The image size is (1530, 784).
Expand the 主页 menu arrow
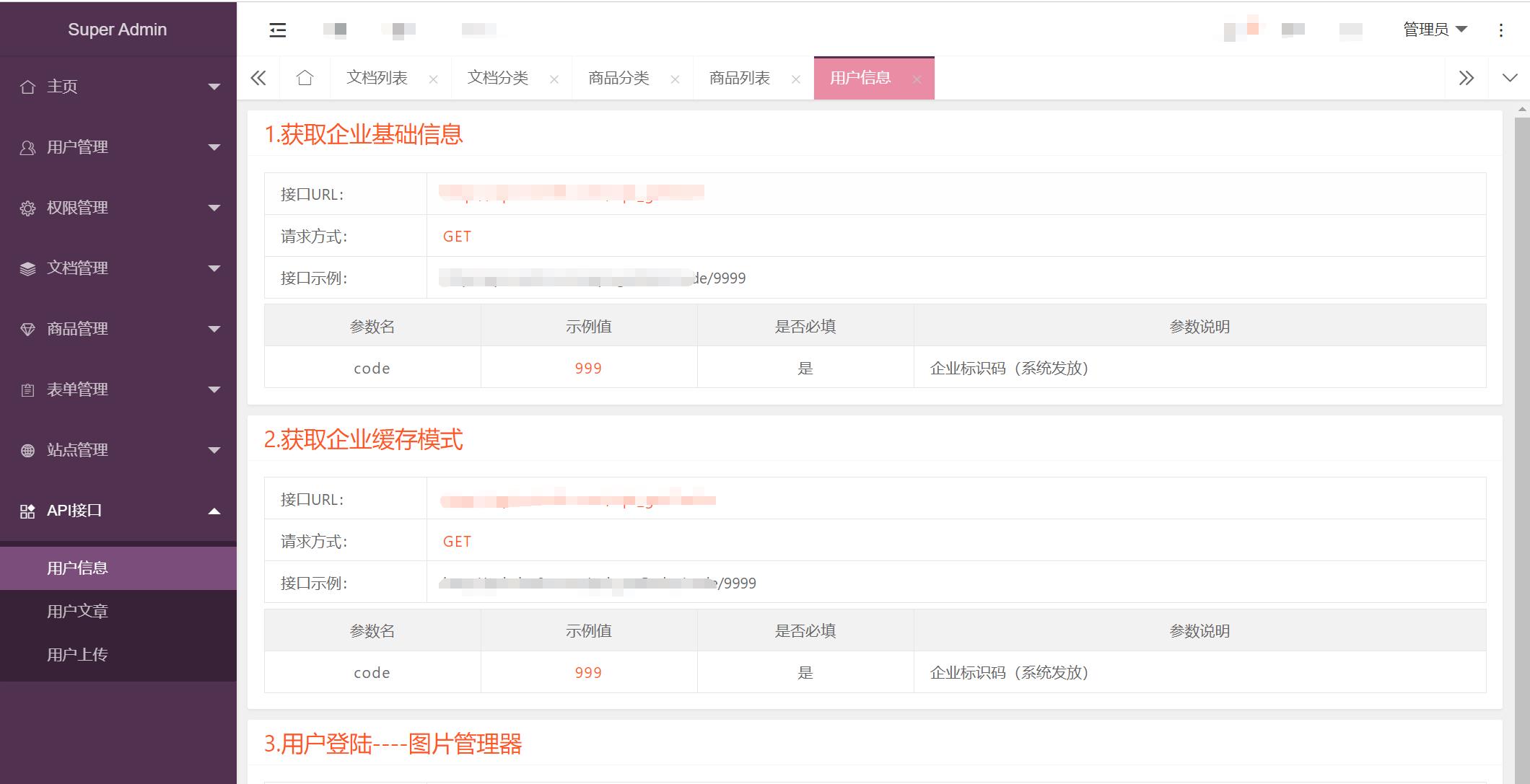[214, 87]
